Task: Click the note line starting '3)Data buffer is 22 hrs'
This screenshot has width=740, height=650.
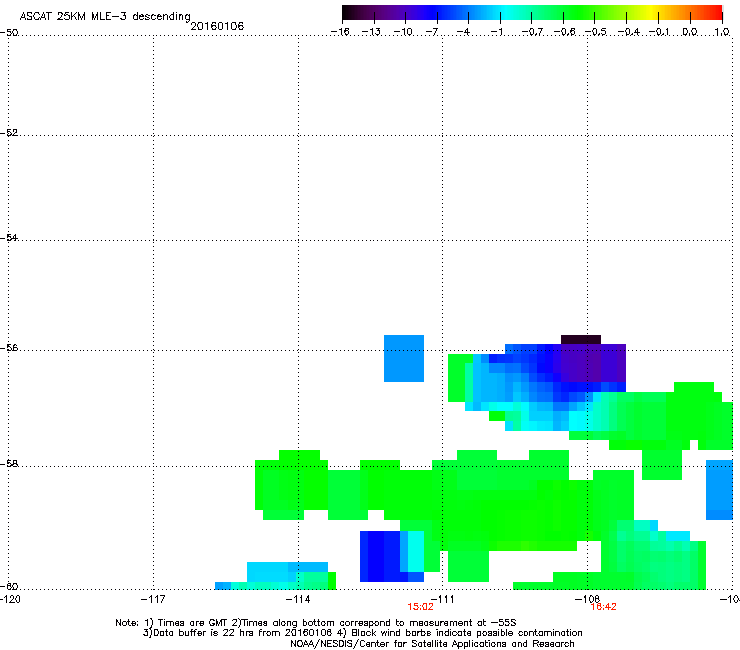Action: [x=362, y=633]
